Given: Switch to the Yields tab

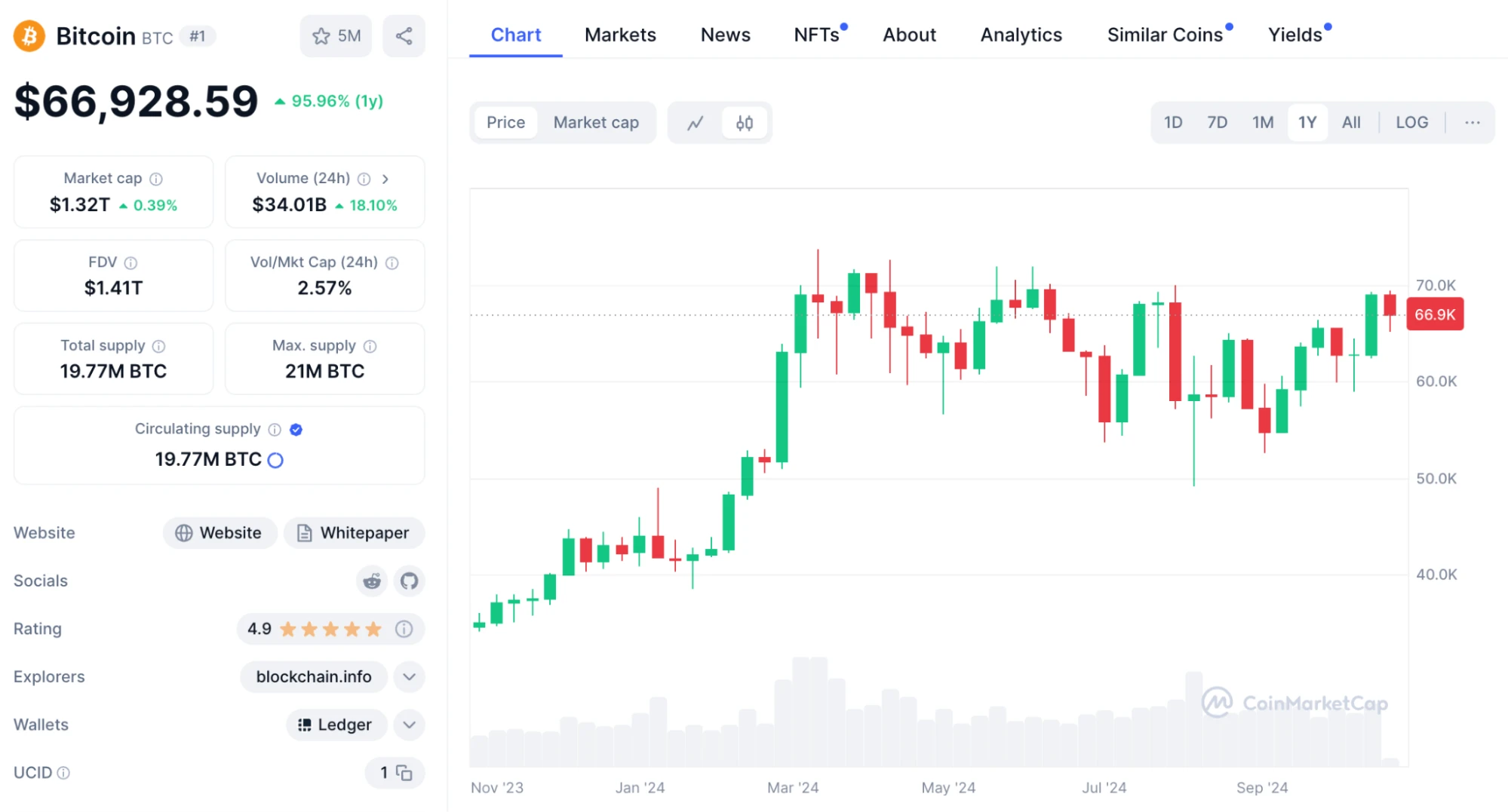Looking at the screenshot, I should pos(1295,35).
